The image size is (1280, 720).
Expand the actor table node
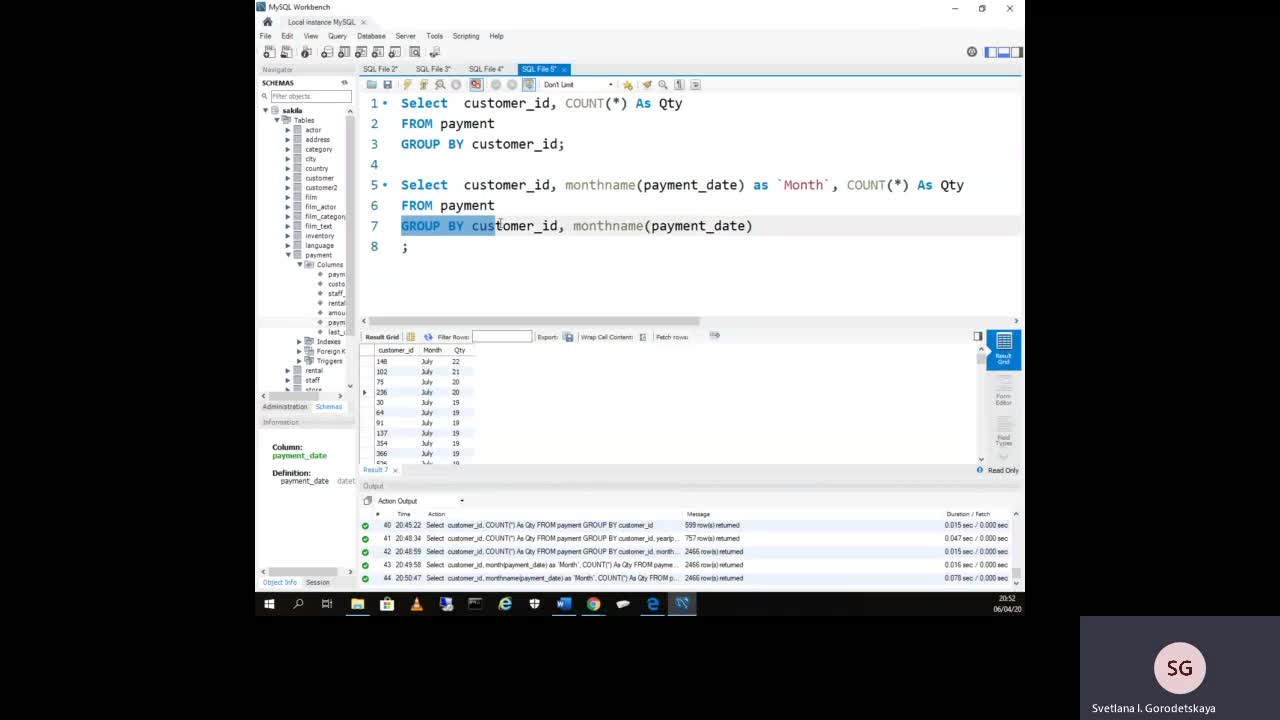click(288, 130)
